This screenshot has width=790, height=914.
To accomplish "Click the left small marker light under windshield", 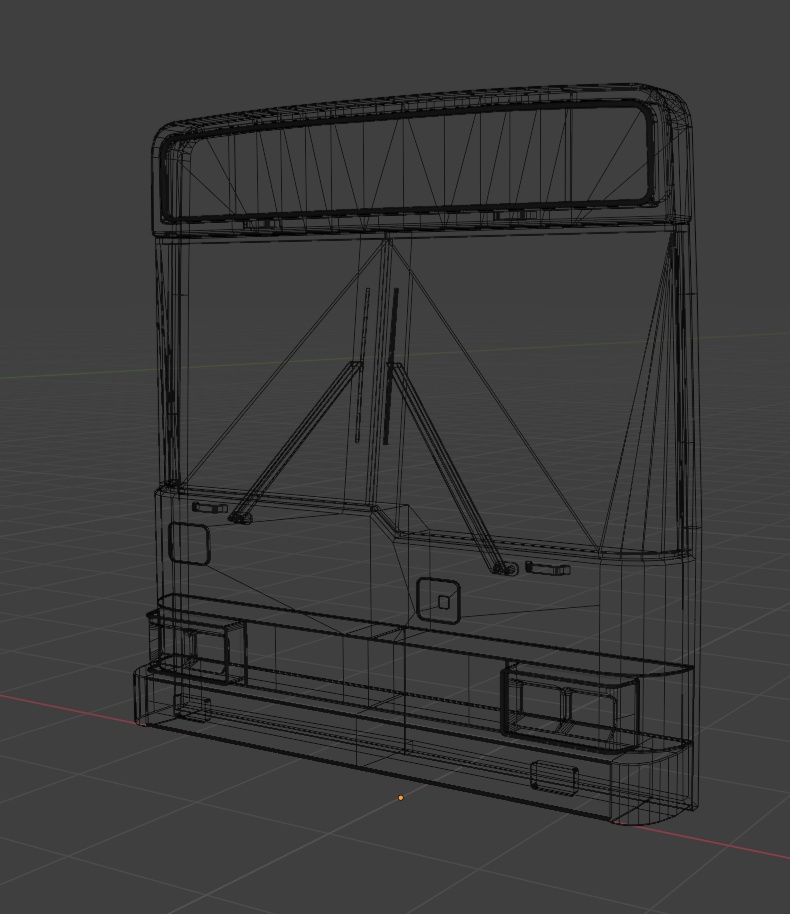I will pyautogui.click(x=210, y=508).
